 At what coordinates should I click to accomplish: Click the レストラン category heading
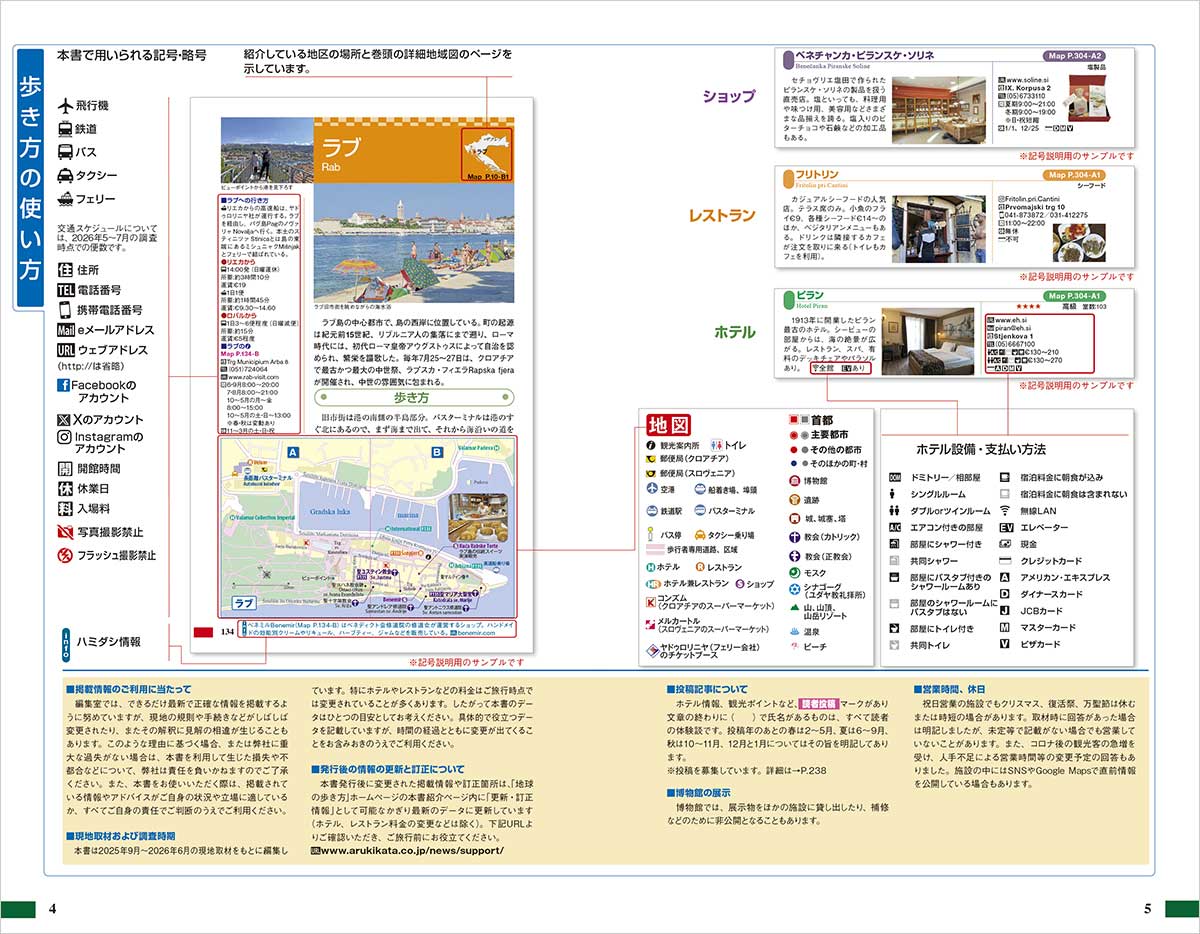(x=720, y=216)
